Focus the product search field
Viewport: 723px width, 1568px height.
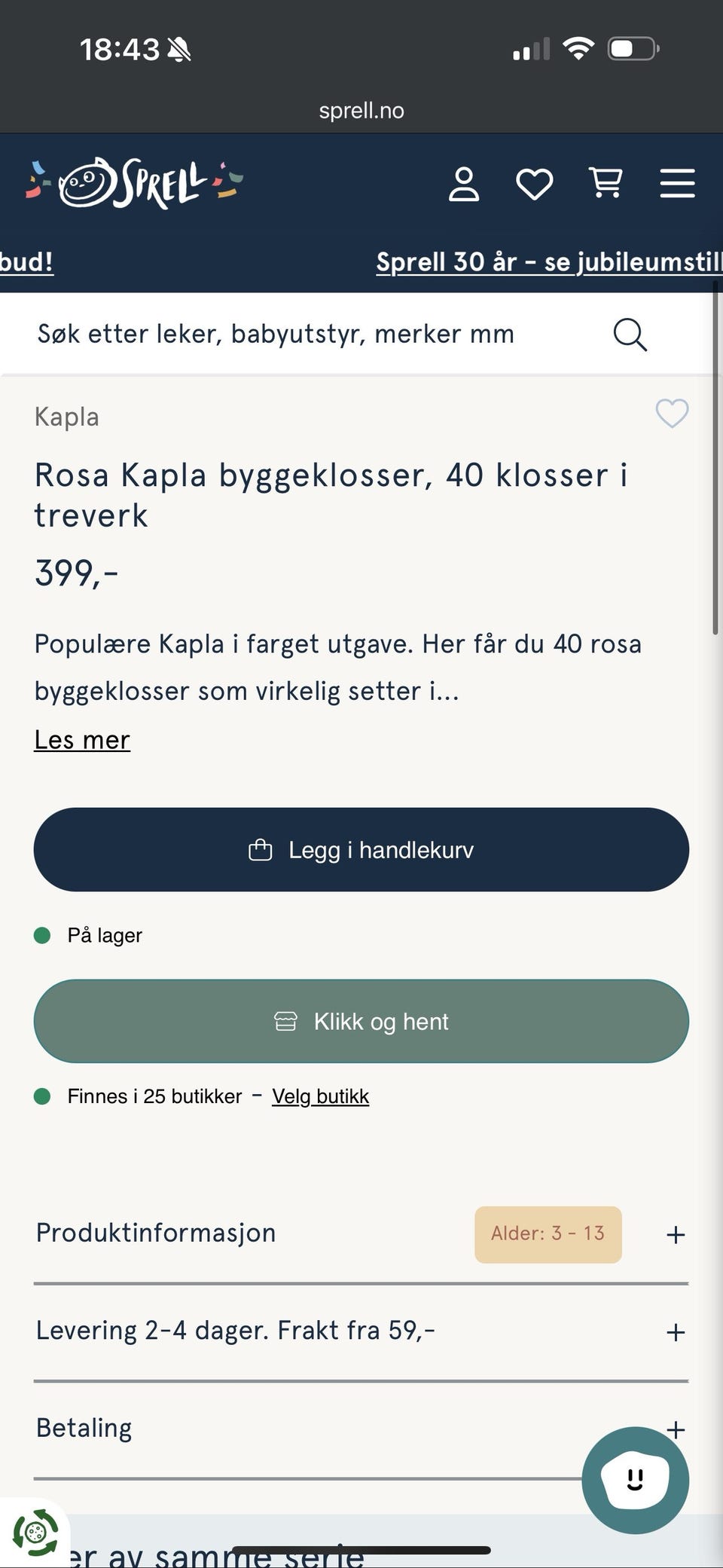(301, 335)
